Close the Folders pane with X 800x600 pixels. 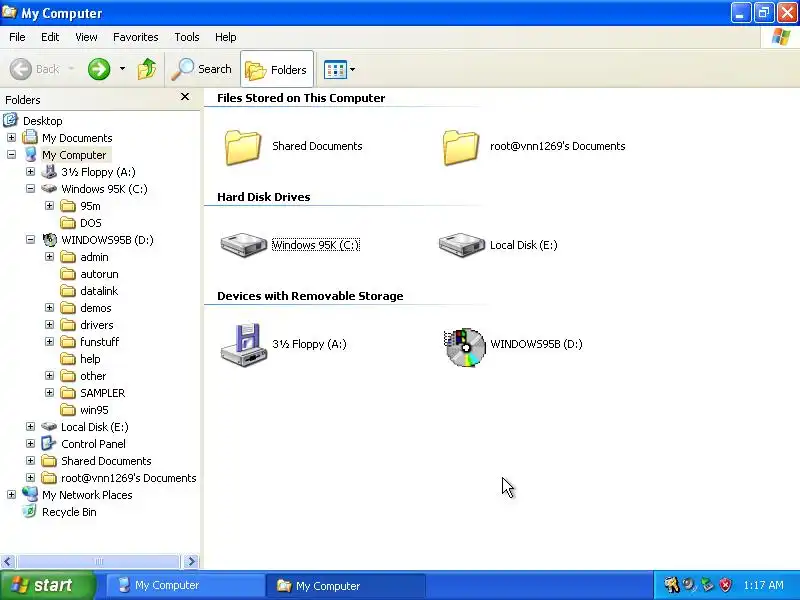[x=185, y=96]
